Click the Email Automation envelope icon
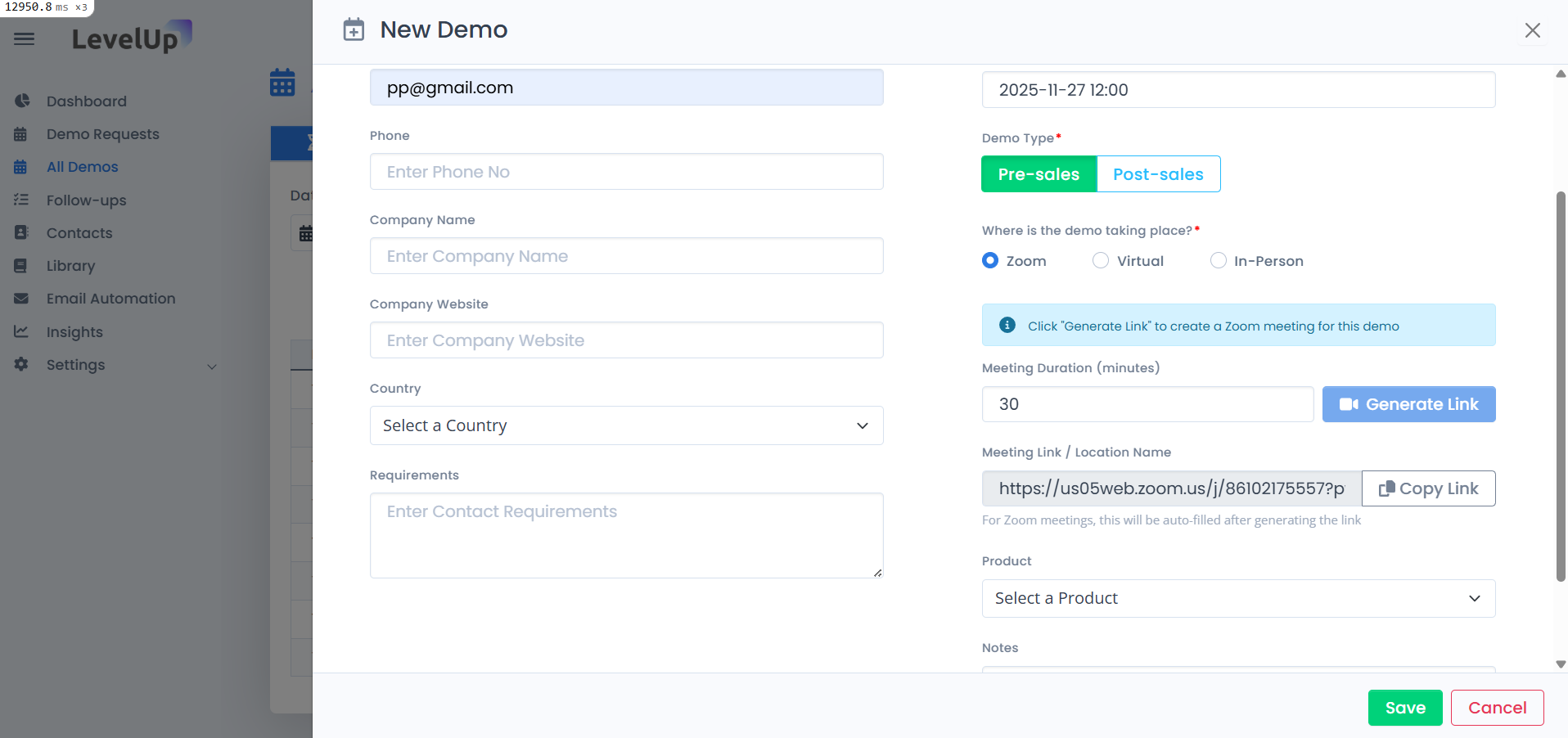Image resolution: width=1568 pixels, height=738 pixels. coord(21,299)
